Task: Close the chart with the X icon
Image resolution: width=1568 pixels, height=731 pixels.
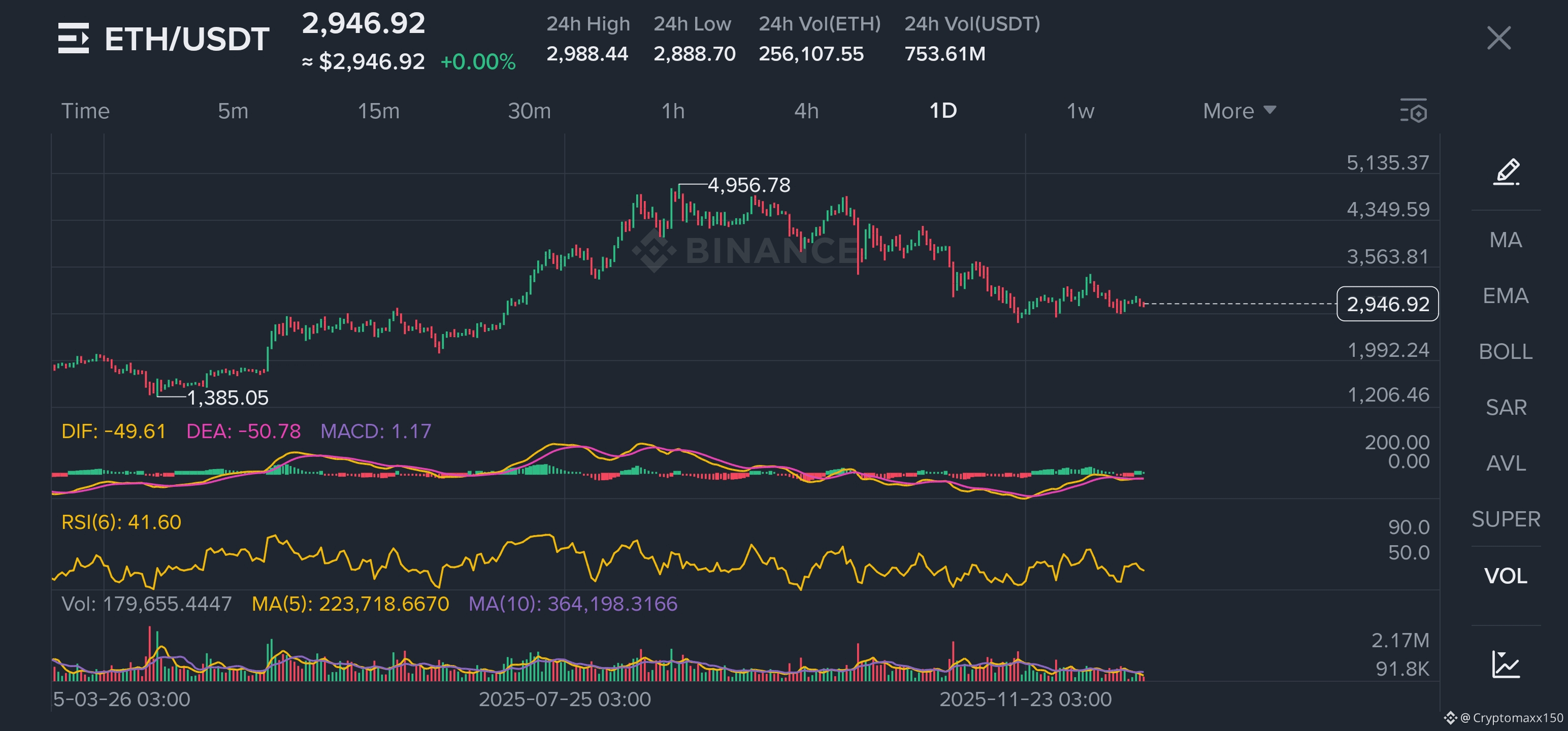Action: [x=1498, y=39]
